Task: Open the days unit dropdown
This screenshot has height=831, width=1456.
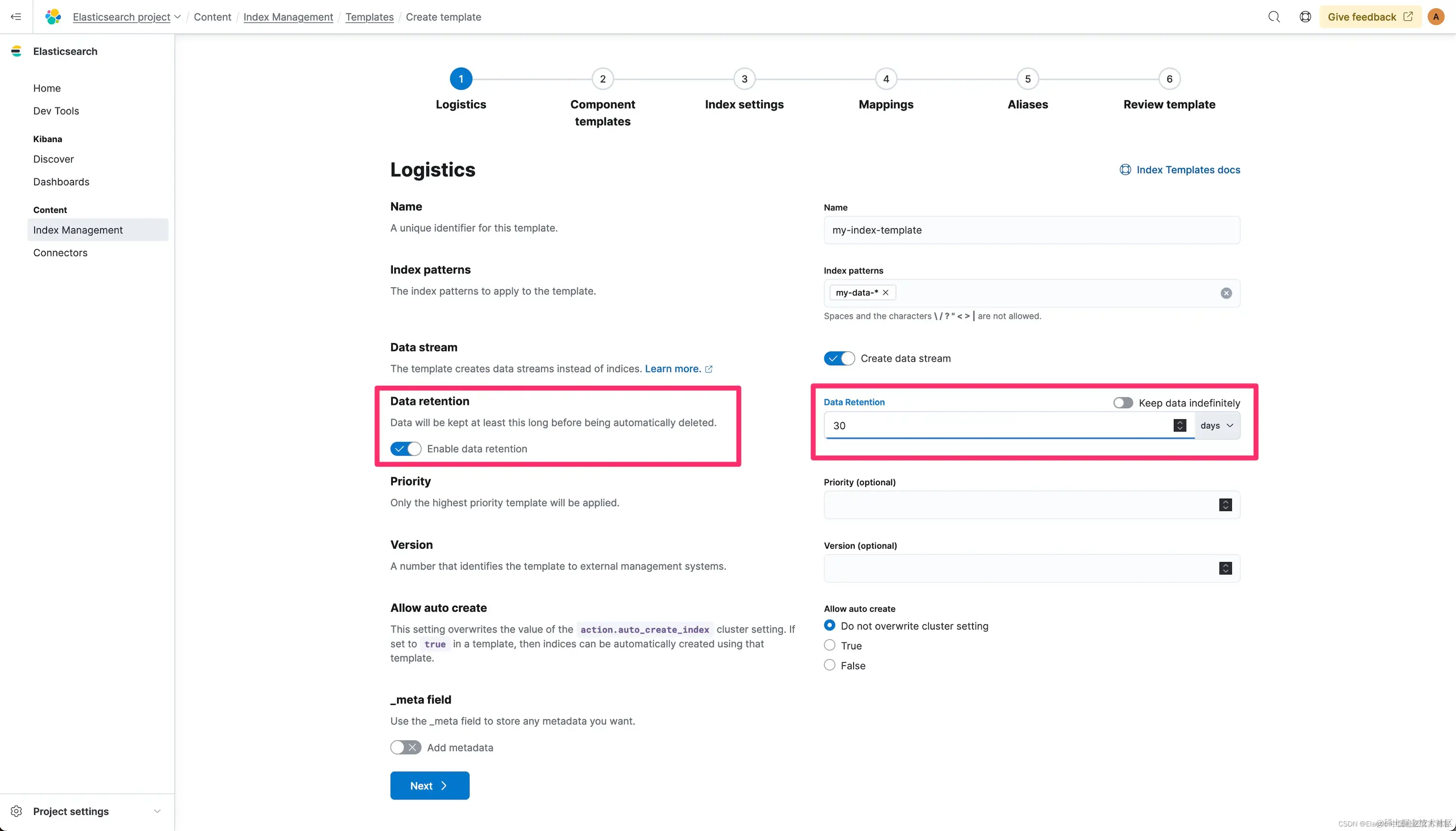Action: (x=1217, y=426)
